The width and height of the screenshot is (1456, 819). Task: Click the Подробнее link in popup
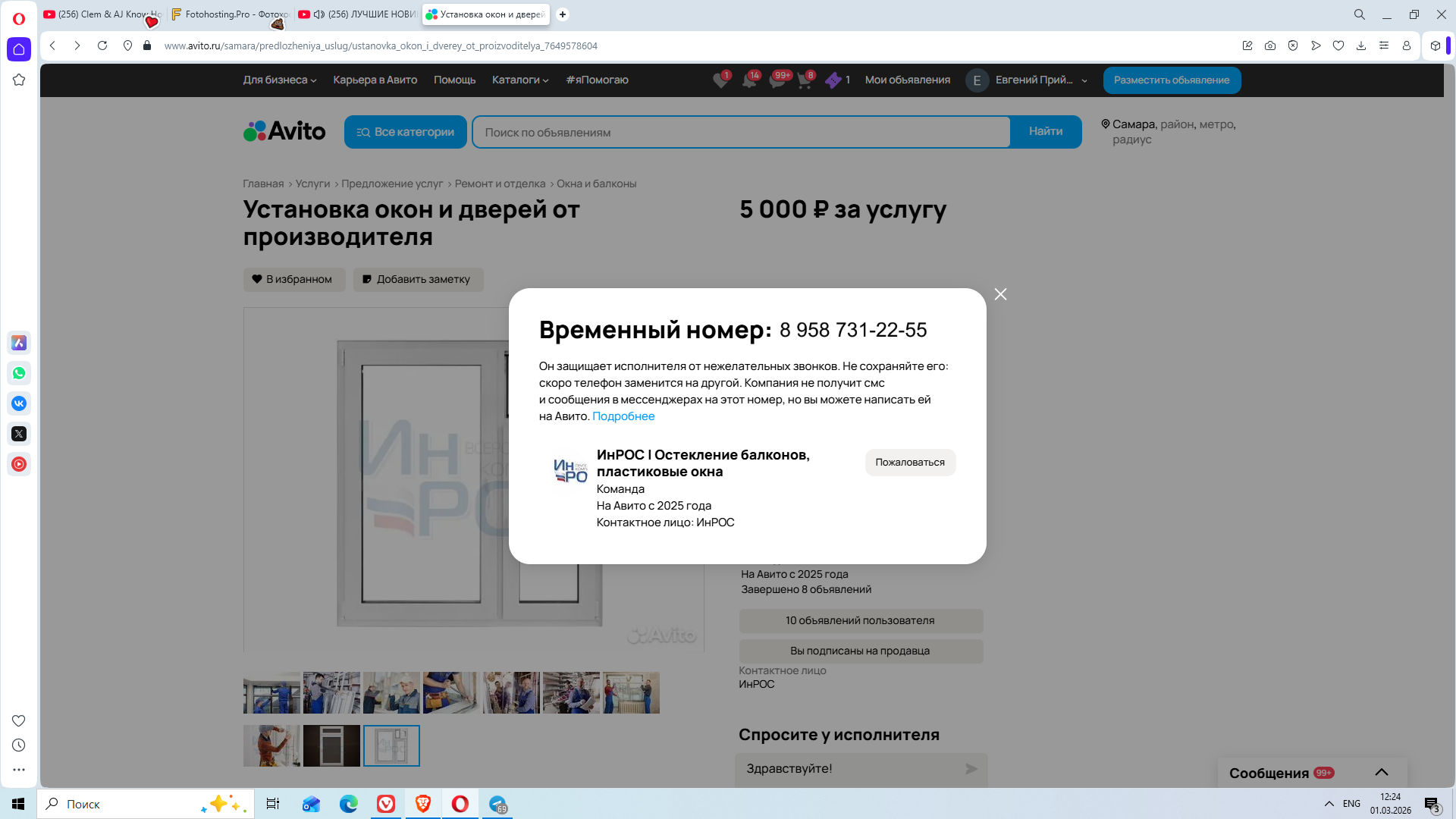click(623, 416)
